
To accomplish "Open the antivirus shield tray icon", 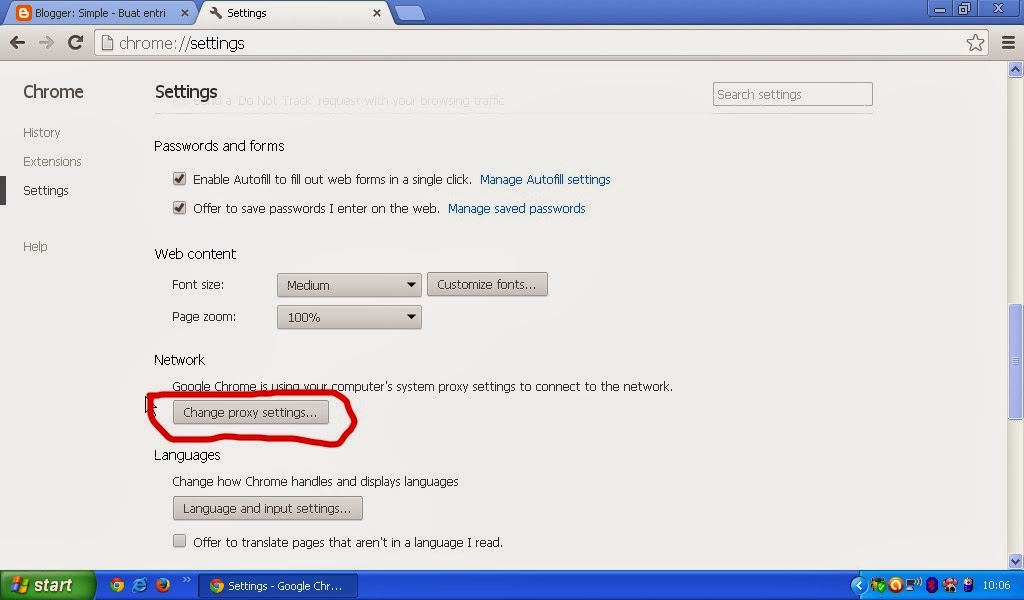I will [x=878, y=585].
